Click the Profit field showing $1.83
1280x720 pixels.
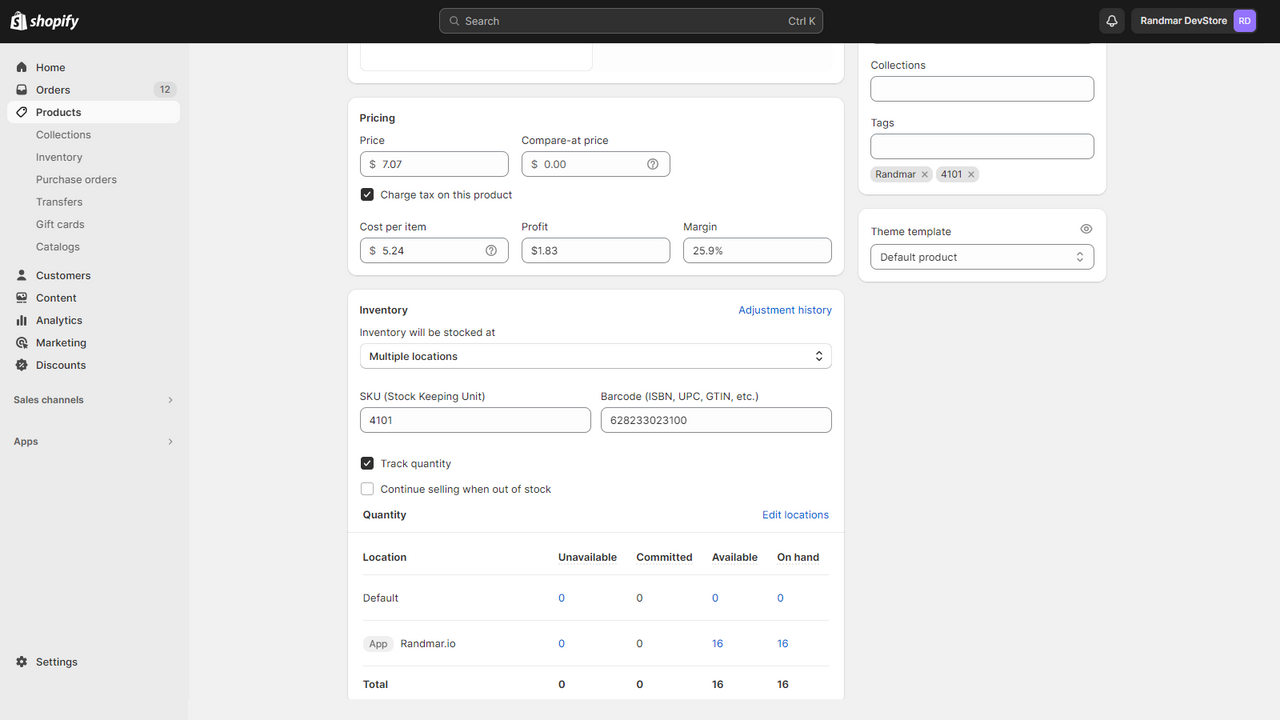coord(595,250)
